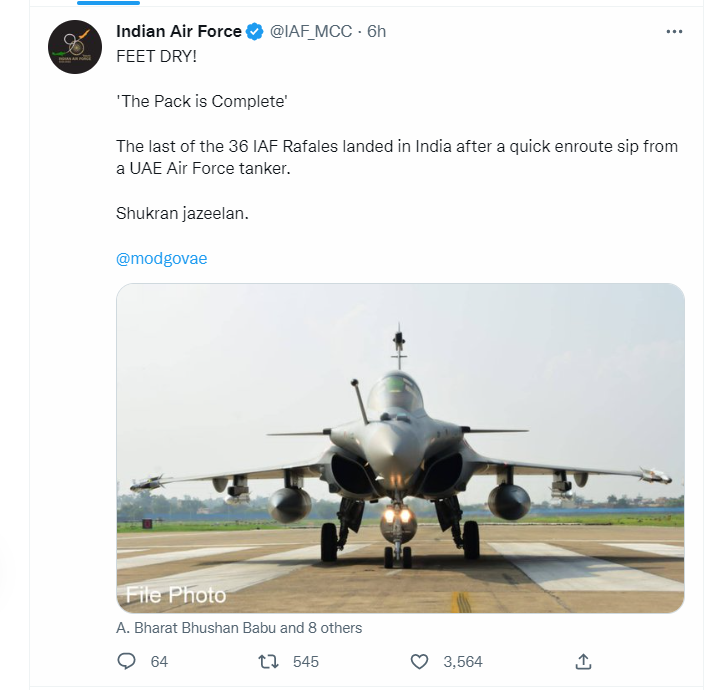Click the blue verified badge
This screenshot has height=690, width=713.
coord(255,32)
